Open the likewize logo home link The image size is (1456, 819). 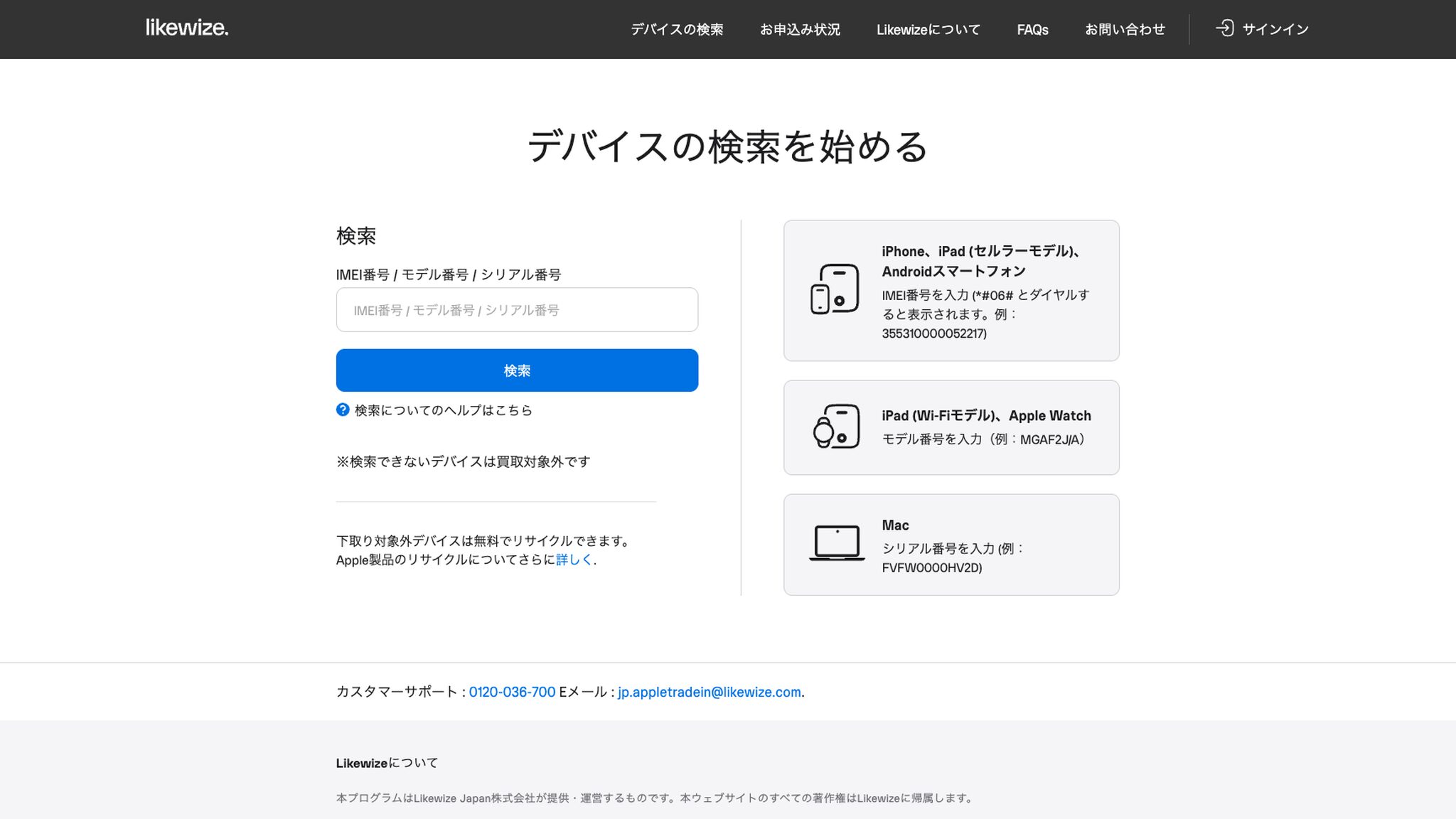[x=187, y=28]
